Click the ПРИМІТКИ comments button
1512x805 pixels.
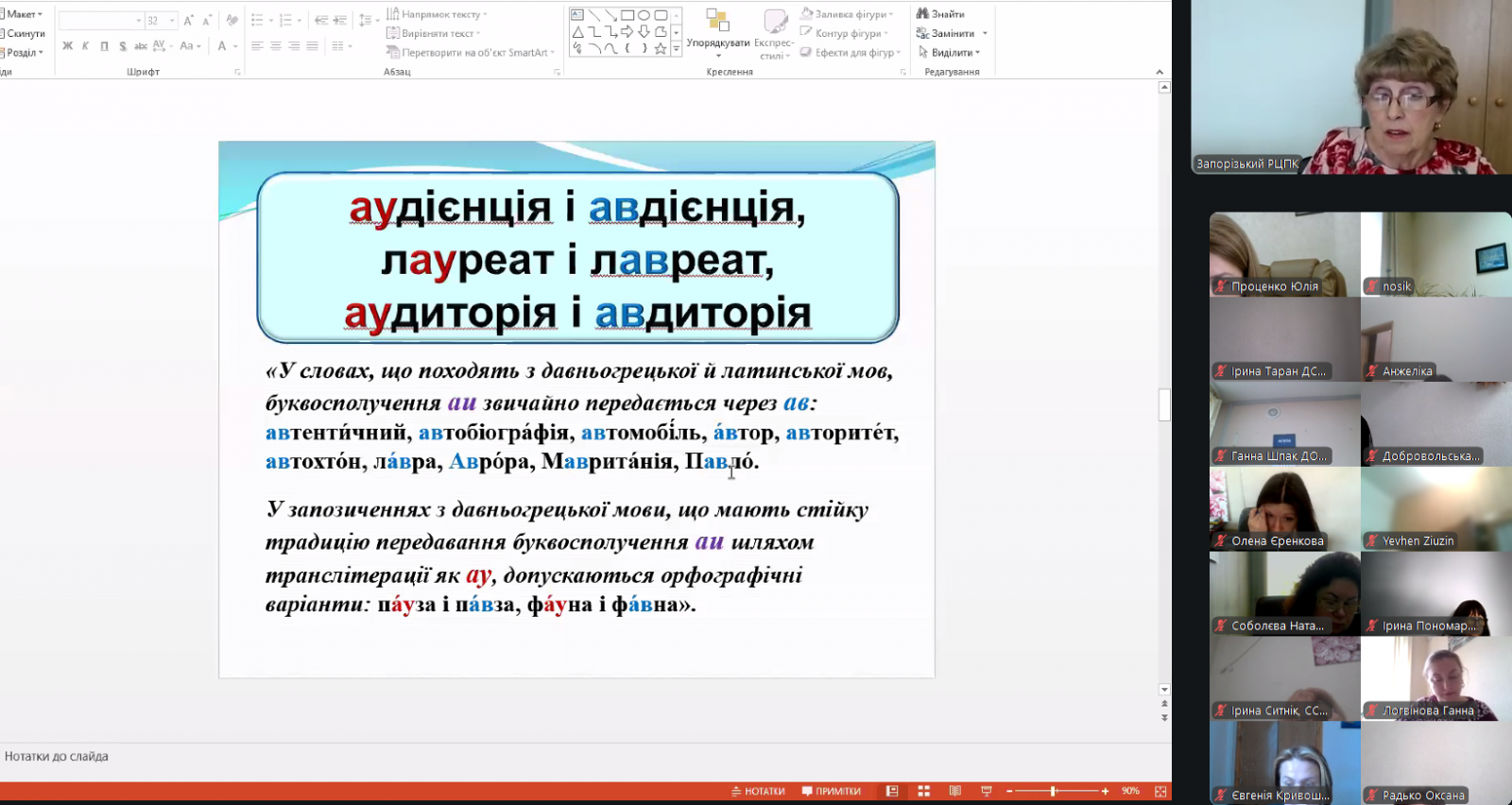pos(832,792)
